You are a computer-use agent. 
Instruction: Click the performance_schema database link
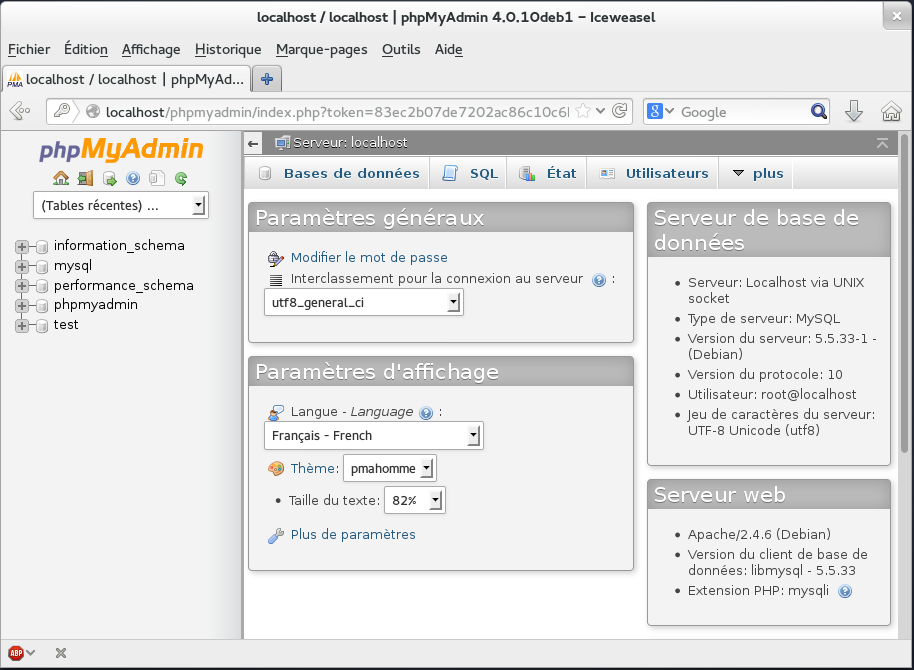124,285
